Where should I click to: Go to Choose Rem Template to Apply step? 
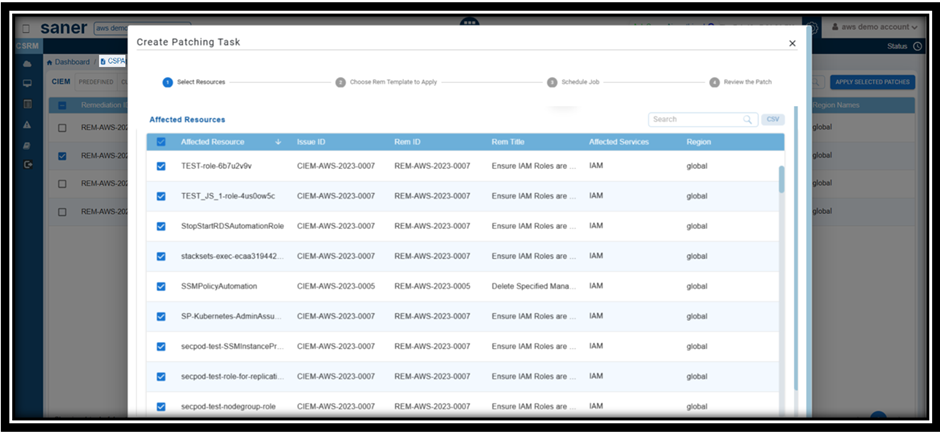tap(393, 82)
